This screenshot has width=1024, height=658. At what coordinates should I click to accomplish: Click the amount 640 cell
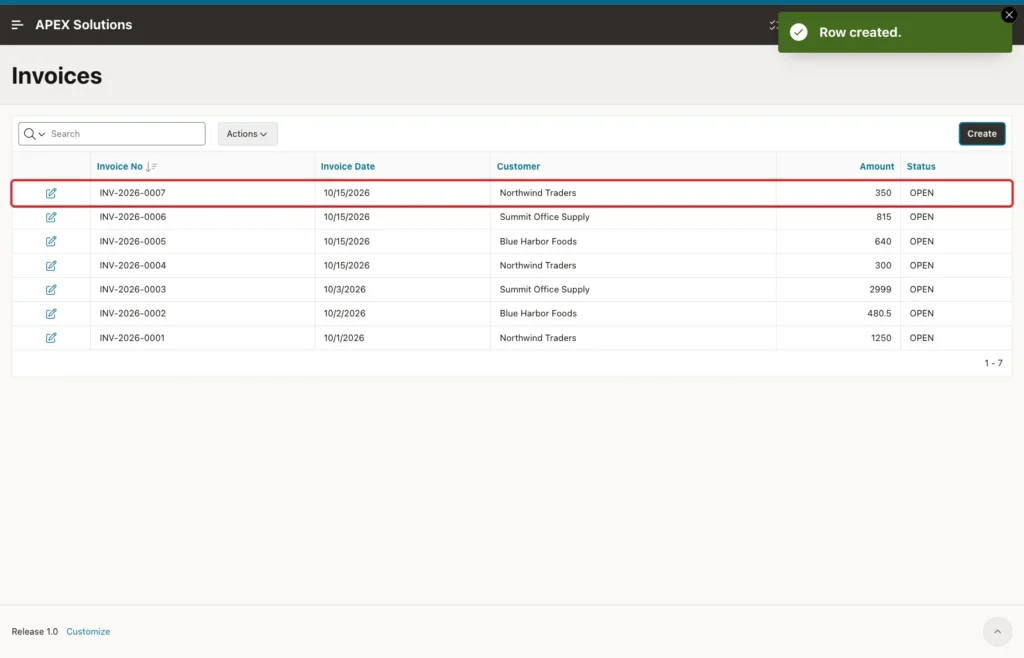pos(883,242)
